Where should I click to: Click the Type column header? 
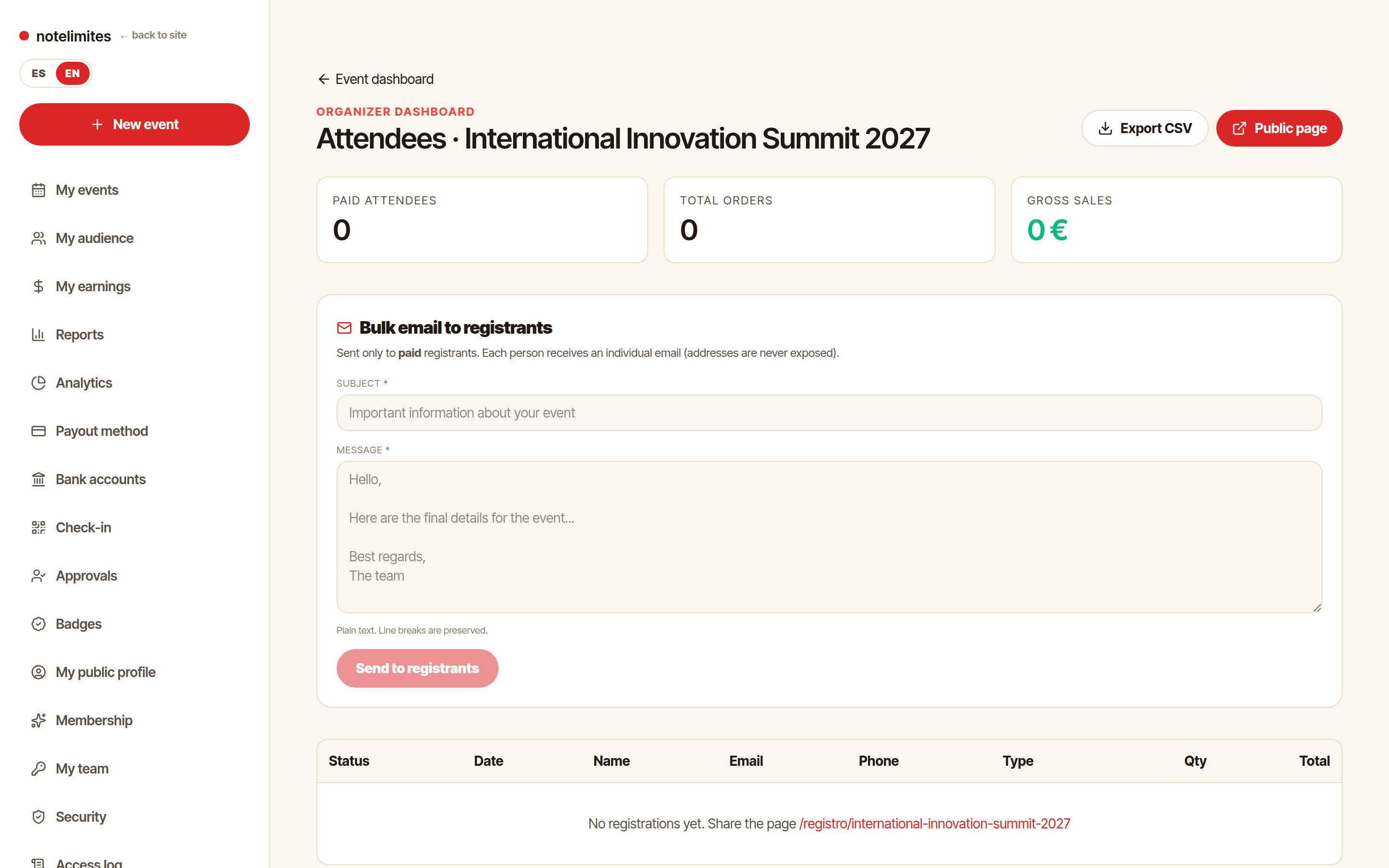point(1018,760)
